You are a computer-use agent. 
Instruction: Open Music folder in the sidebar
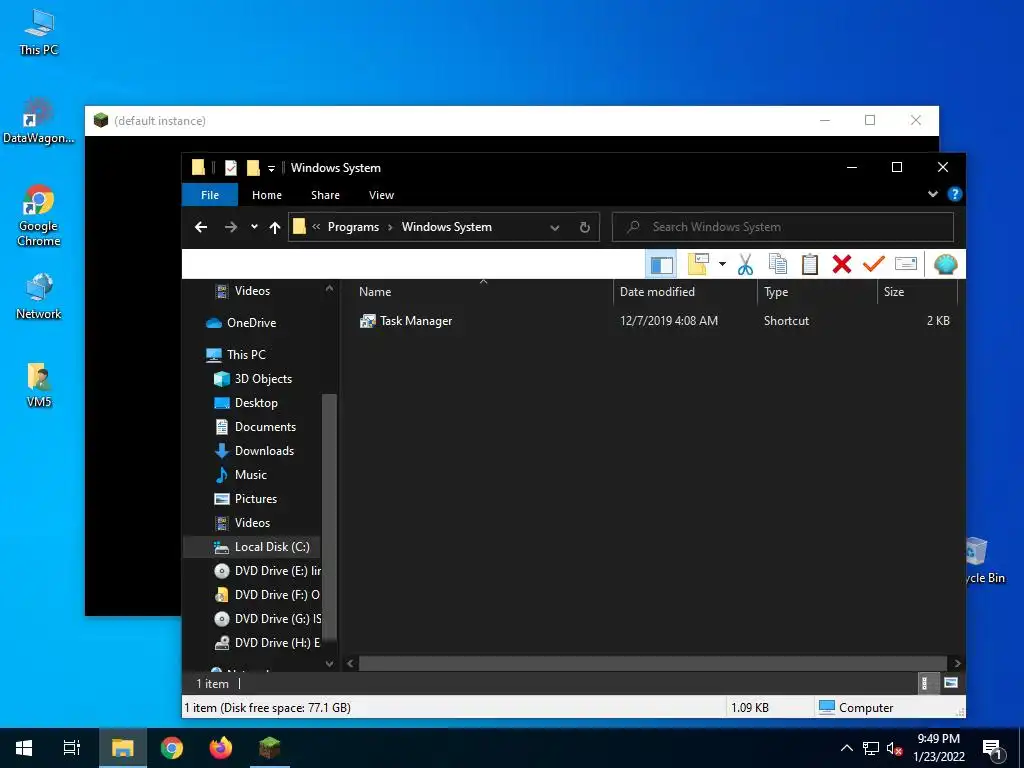tap(250, 475)
